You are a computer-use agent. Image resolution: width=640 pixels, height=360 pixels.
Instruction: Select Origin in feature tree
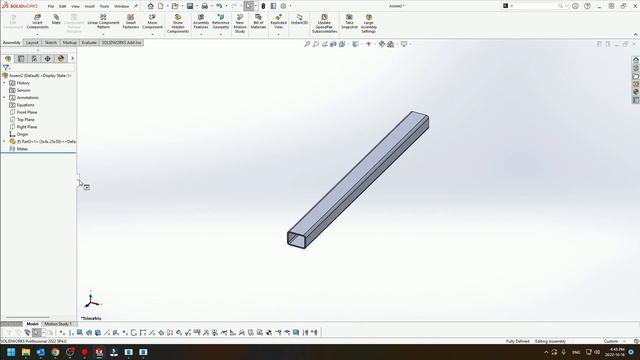coord(22,134)
